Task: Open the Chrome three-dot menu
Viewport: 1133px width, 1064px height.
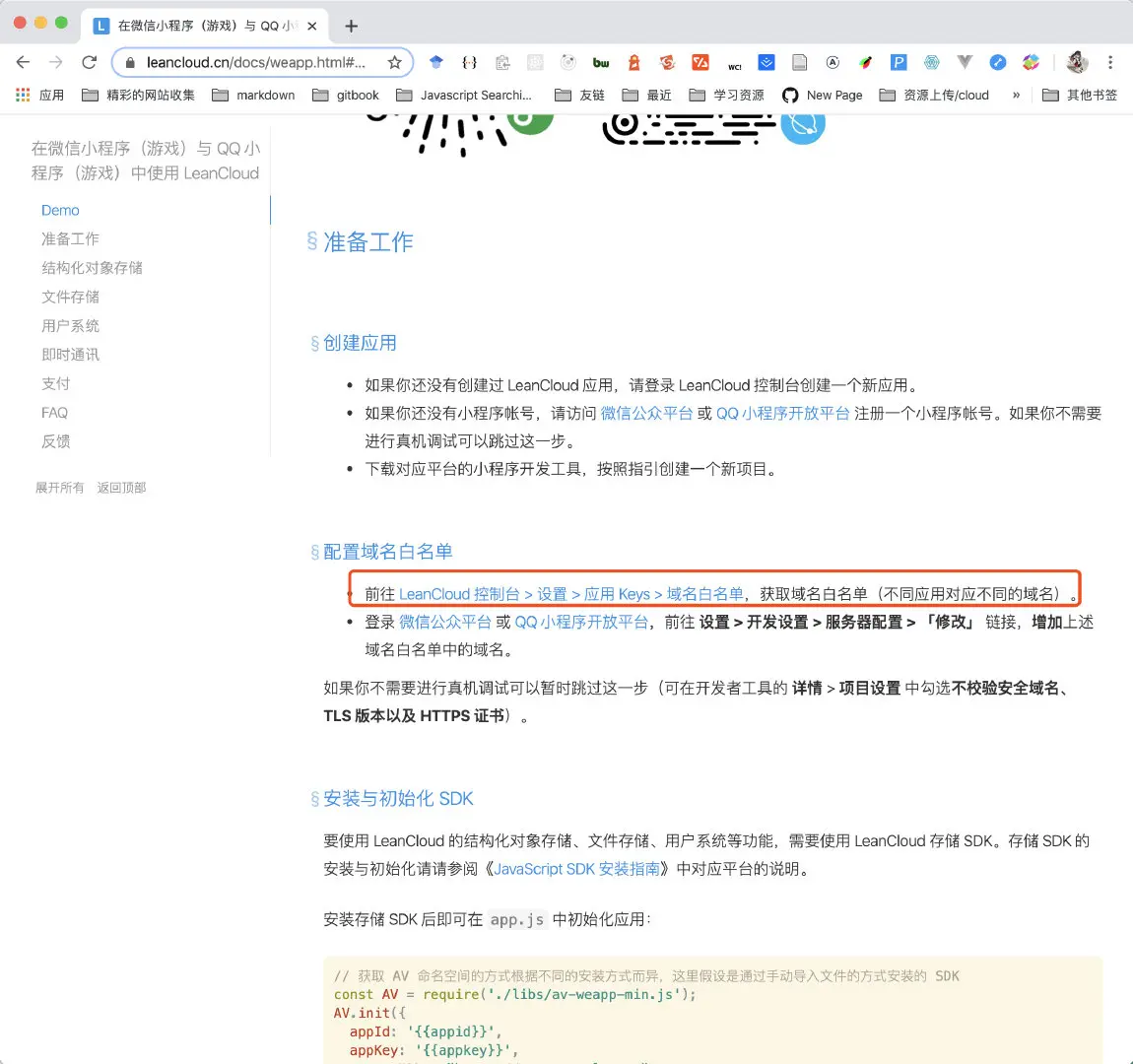Action: (1110, 63)
